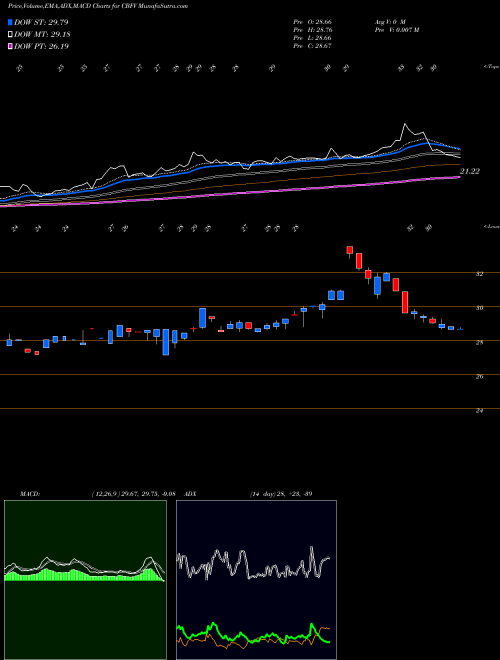Open the dark blue ADX indicator panel
This screenshot has height=660, width=500.
coord(256,580)
